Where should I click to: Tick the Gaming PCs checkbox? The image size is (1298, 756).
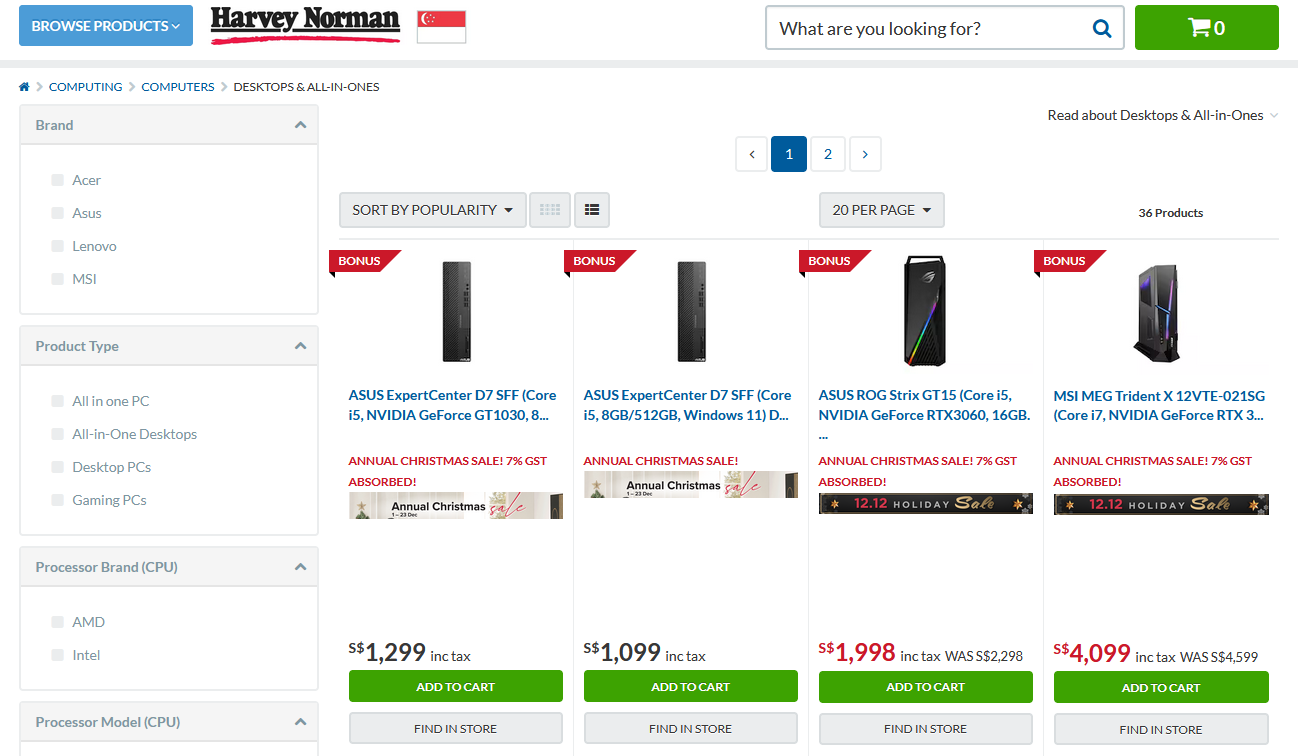click(58, 500)
